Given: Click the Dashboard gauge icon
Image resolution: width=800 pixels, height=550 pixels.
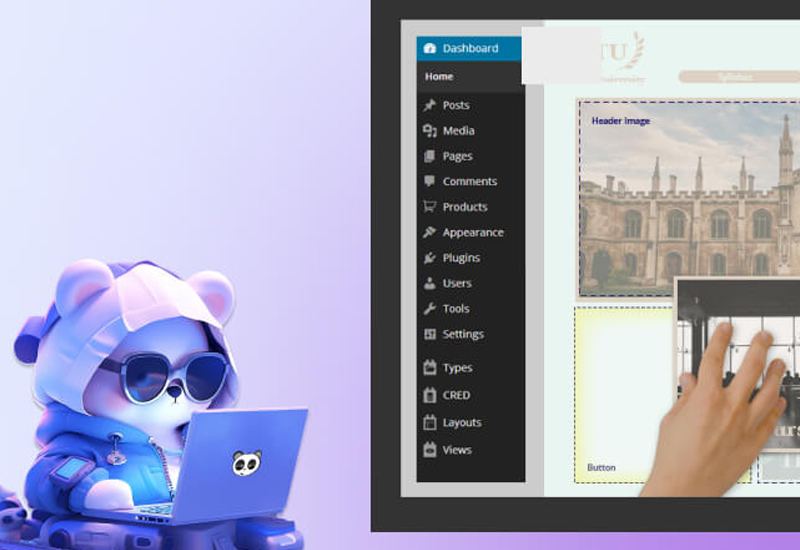Looking at the screenshot, I should tap(430, 48).
